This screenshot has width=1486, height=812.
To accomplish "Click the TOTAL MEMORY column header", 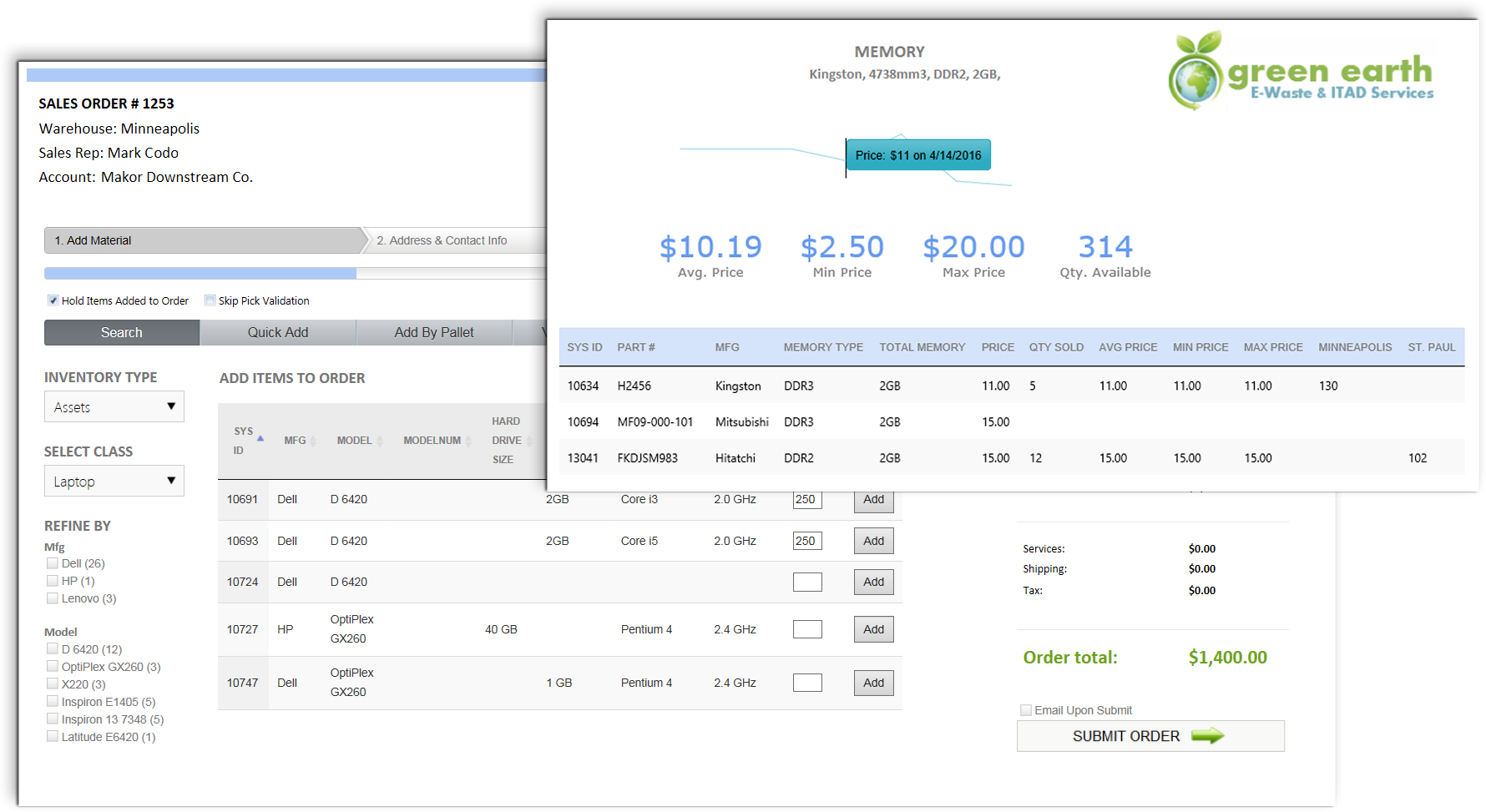I will coord(922,347).
